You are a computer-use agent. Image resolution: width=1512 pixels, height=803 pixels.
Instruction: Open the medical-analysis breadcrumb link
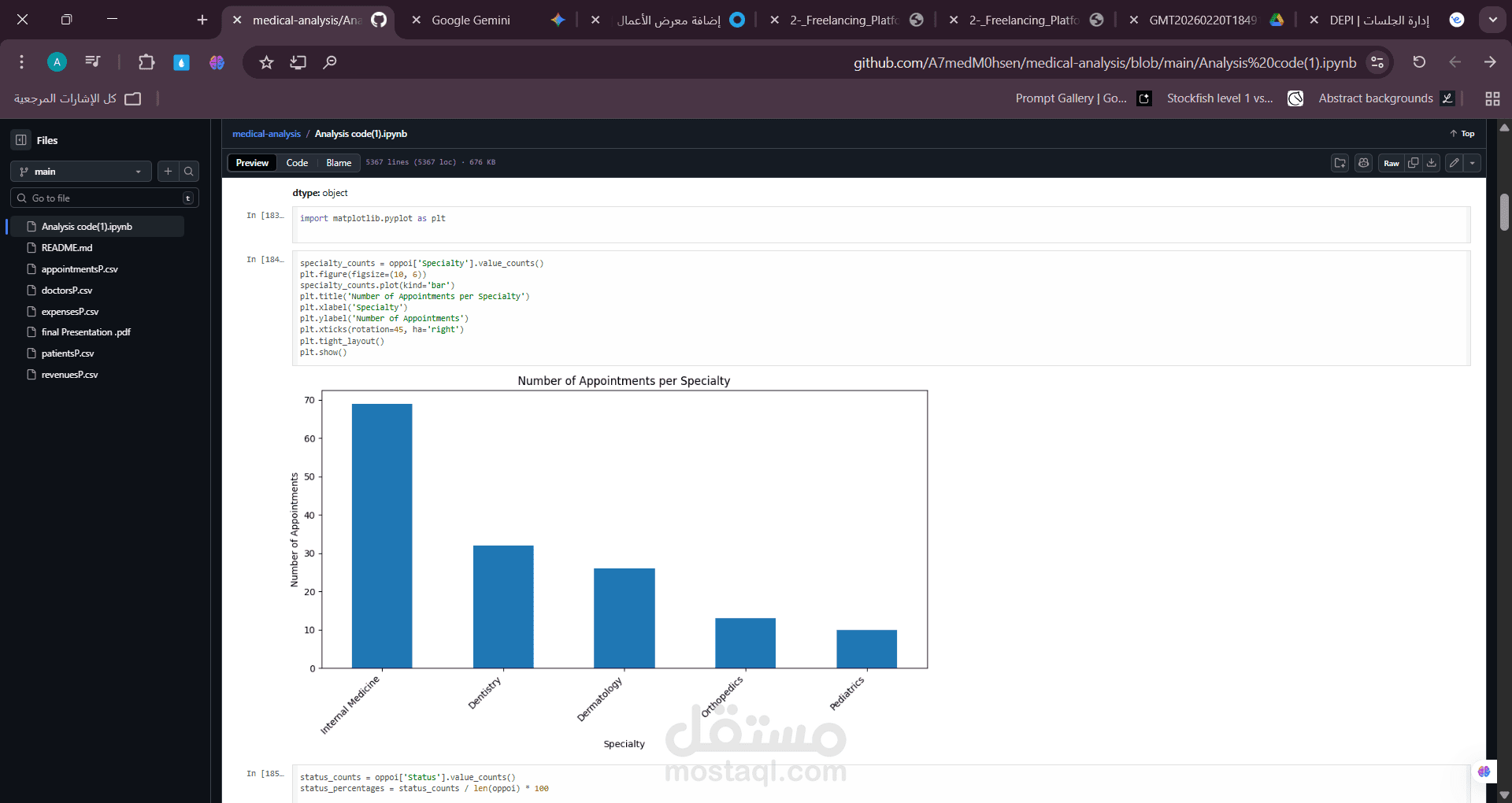(x=266, y=134)
